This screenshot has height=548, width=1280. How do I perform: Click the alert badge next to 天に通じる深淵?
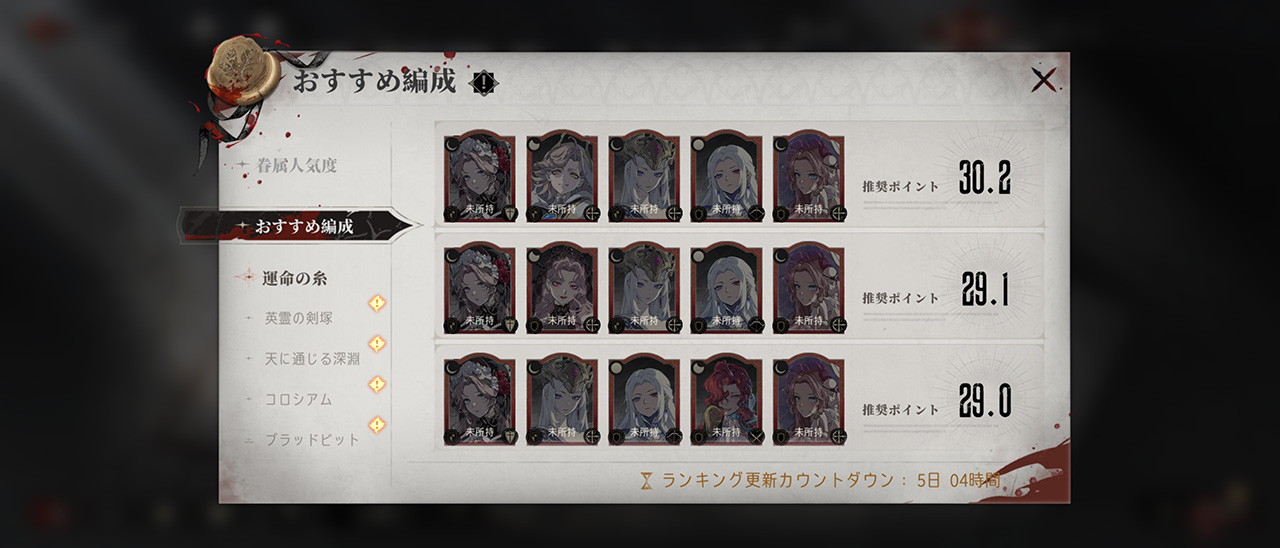tap(377, 343)
